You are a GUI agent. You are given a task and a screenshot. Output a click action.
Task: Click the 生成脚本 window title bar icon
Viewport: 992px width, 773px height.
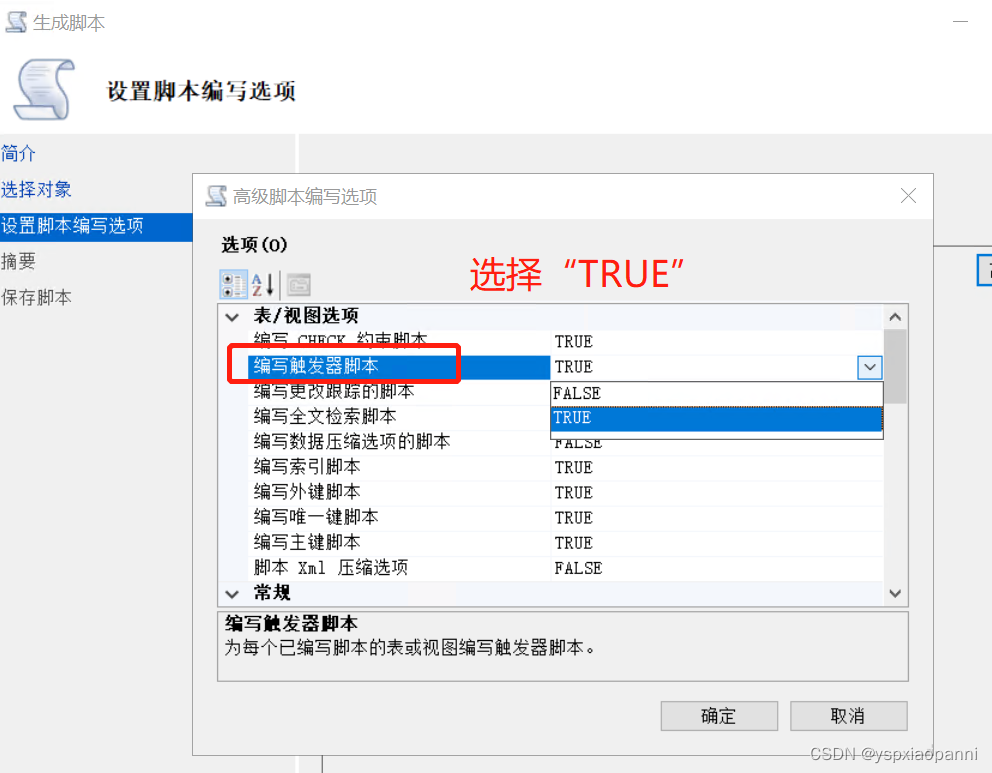(x=15, y=20)
